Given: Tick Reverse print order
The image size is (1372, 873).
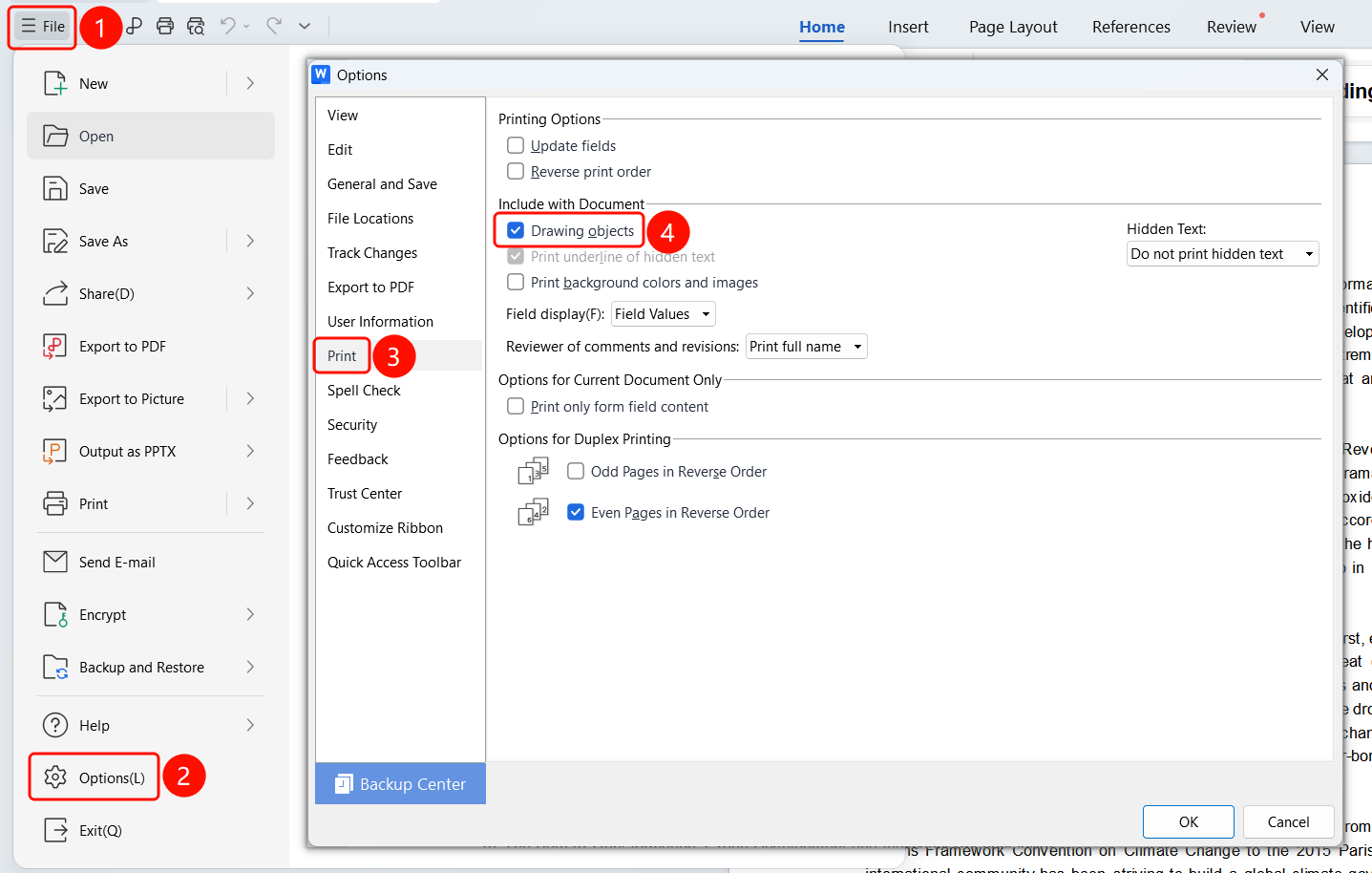Looking at the screenshot, I should [516, 171].
